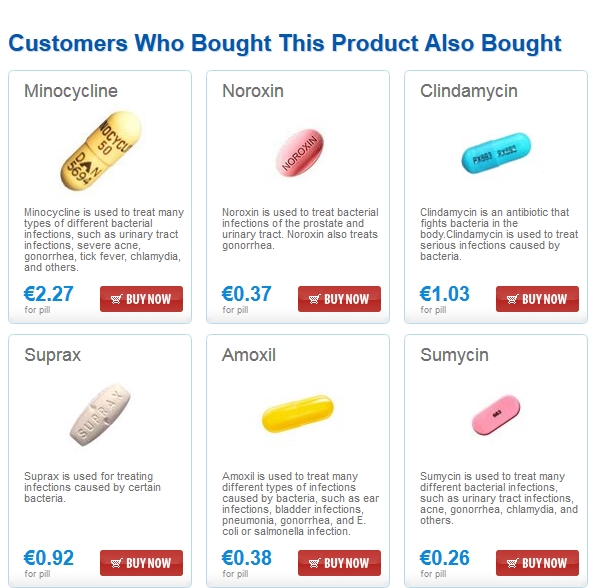598x588 pixels.
Task: Buy Minocycline with its Buy Now button
Action: (141, 299)
